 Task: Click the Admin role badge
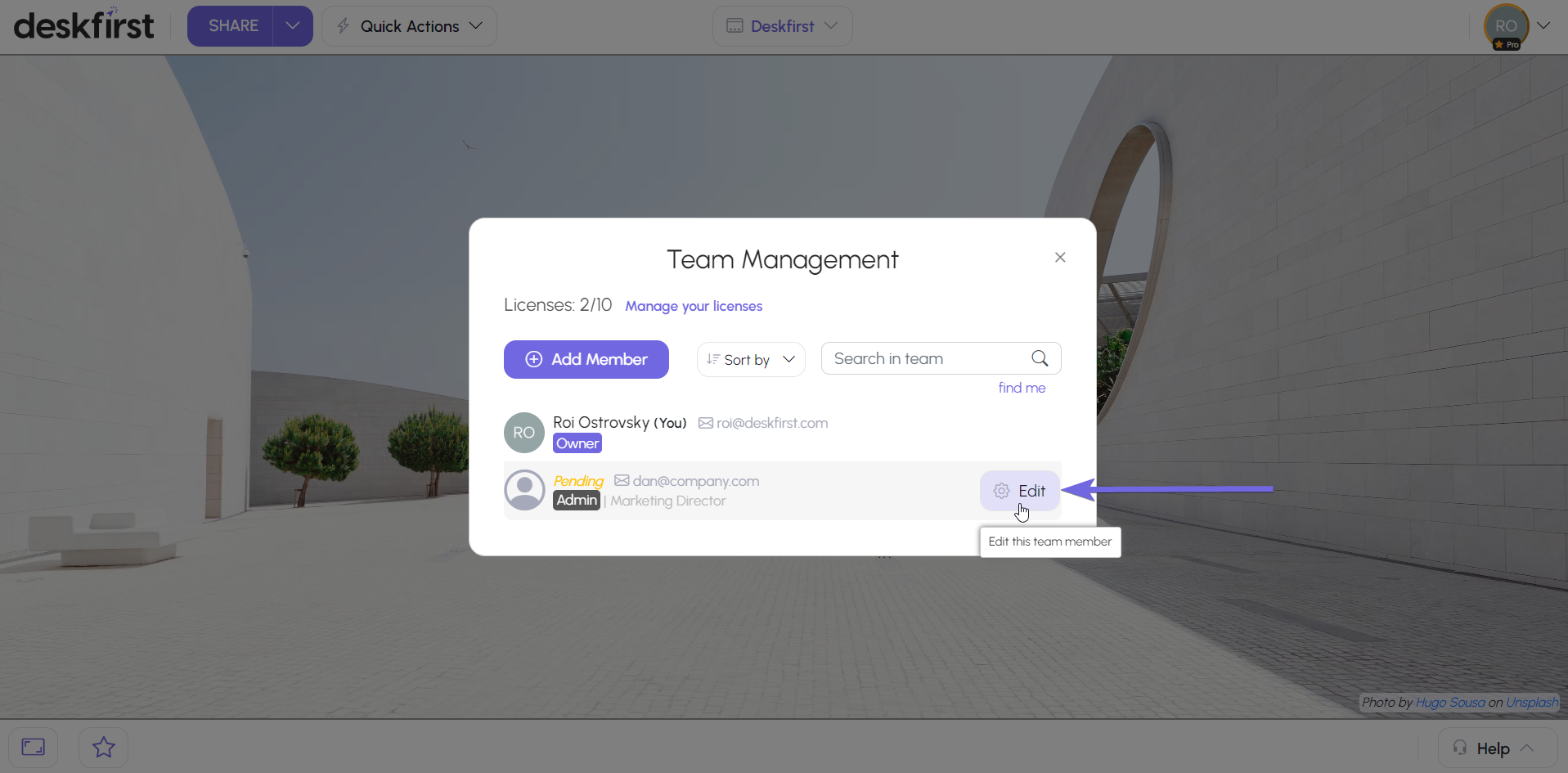tap(577, 500)
